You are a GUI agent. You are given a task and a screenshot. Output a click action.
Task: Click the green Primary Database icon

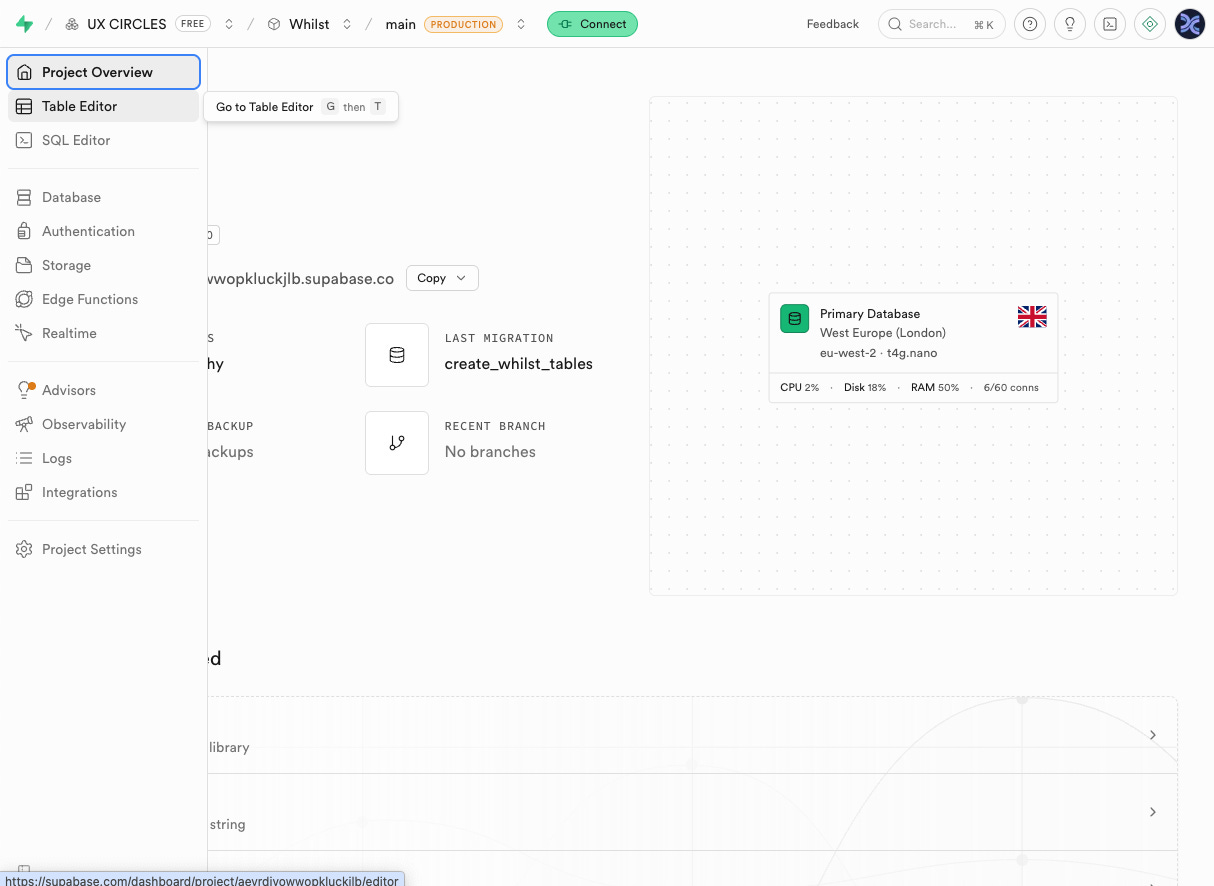795,319
